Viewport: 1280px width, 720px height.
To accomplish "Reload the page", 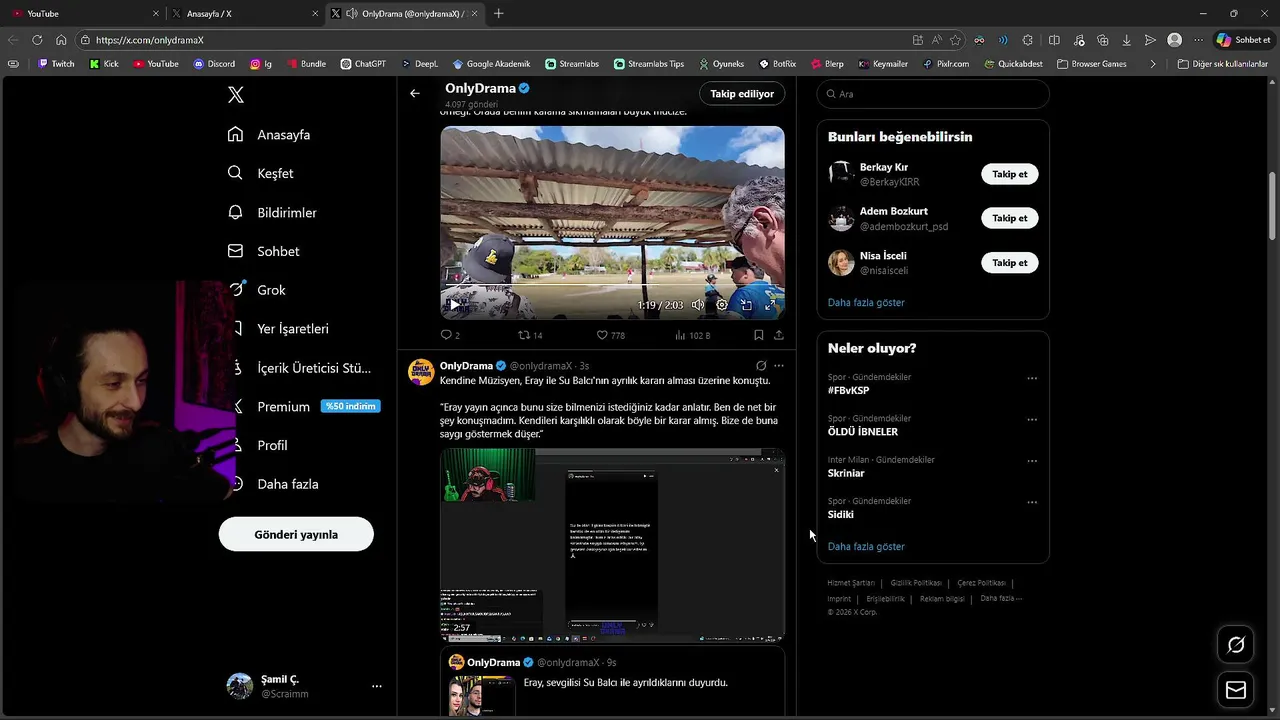I will 37,40.
